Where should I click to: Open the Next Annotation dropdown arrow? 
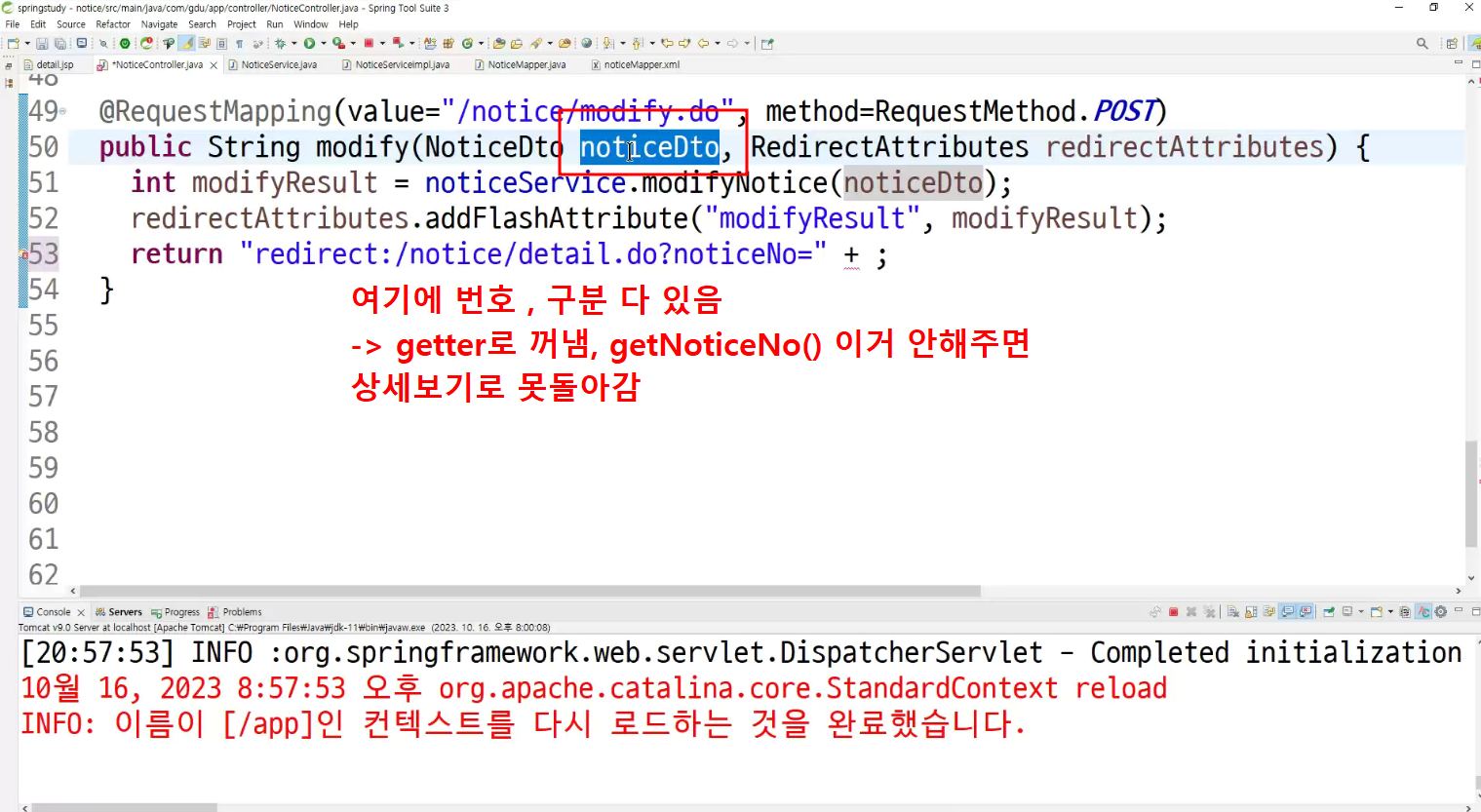(622, 44)
